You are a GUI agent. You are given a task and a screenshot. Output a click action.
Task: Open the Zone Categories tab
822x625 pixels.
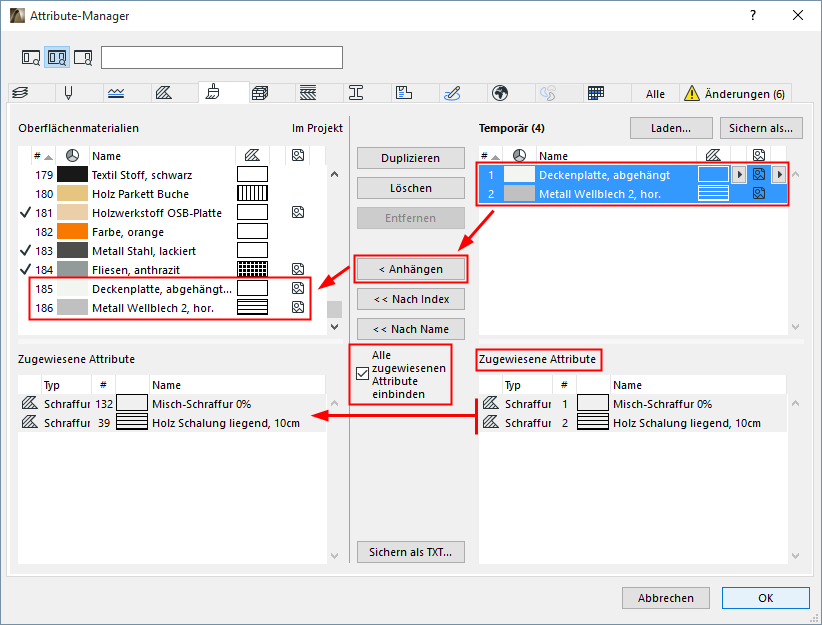coord(404,93)
